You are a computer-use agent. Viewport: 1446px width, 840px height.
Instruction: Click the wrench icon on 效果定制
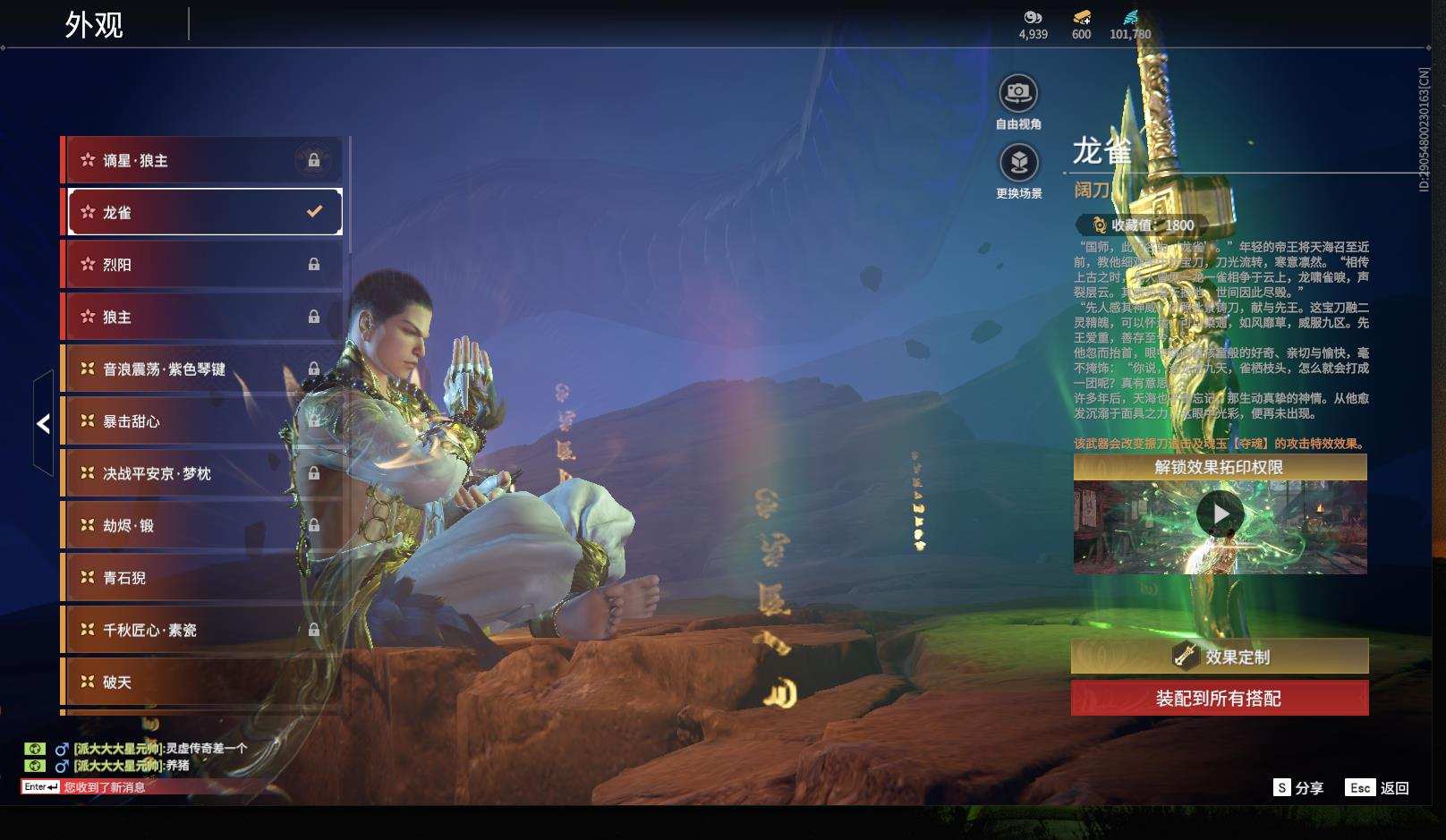(1186, 656)
